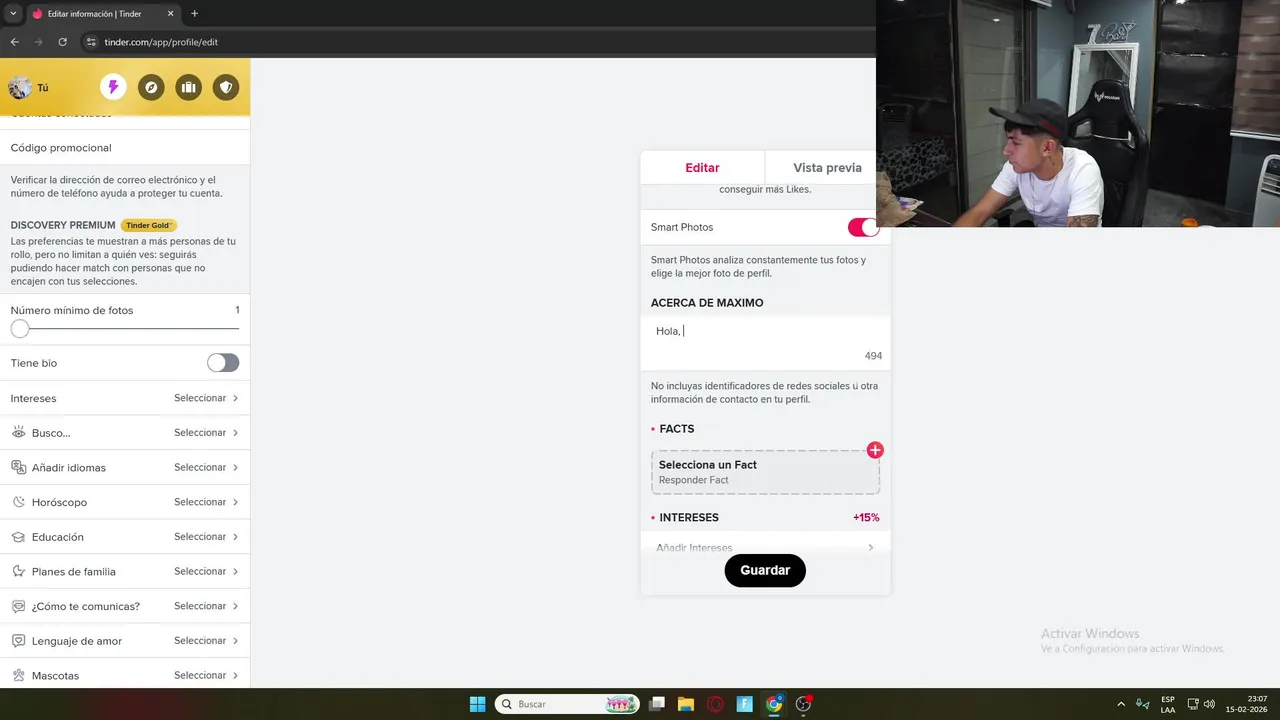Screen dimensions: 1280x720
Task: Click the Tinder Gold badge
Action: 149,225
